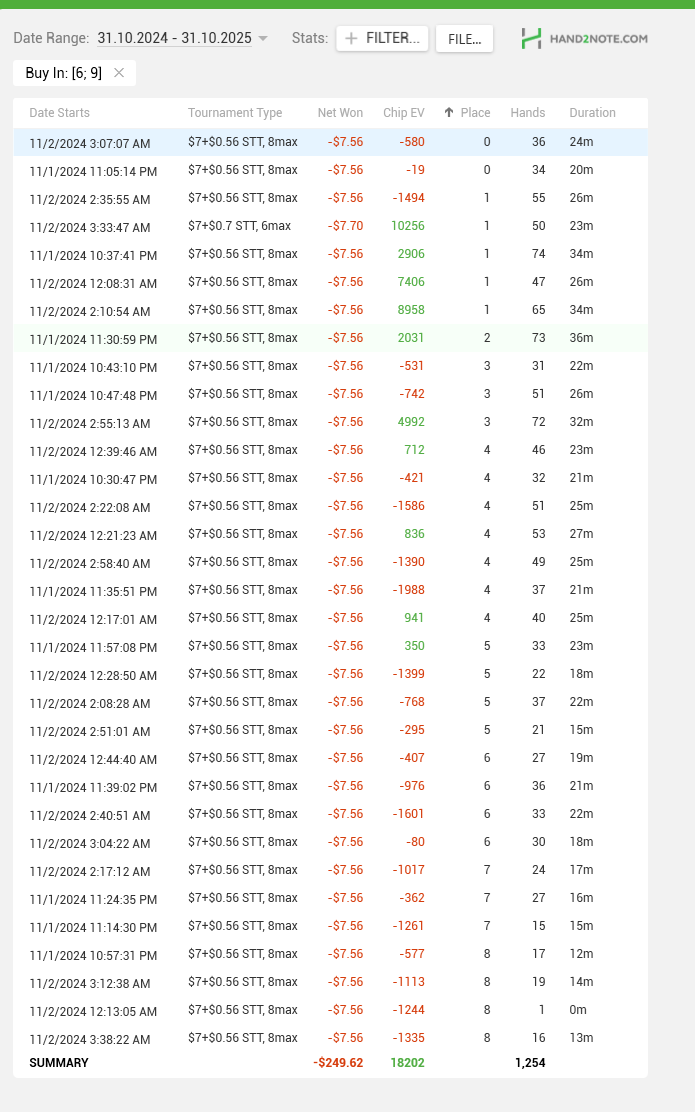695x1112 pixels.
Task: Sort by Hands column header
Action: 527,113
